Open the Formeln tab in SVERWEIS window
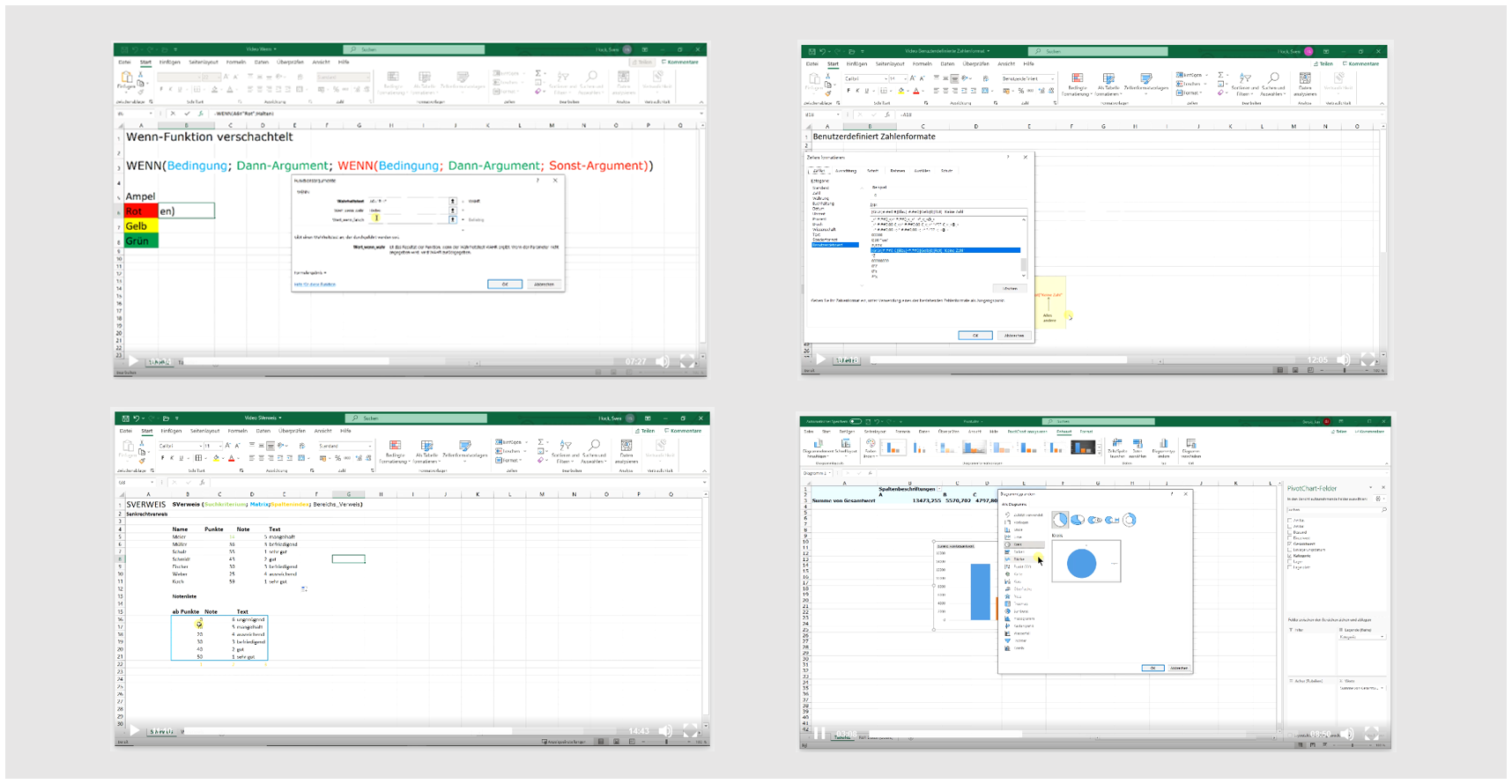The image size is (1512, 784). pos(237,431)
